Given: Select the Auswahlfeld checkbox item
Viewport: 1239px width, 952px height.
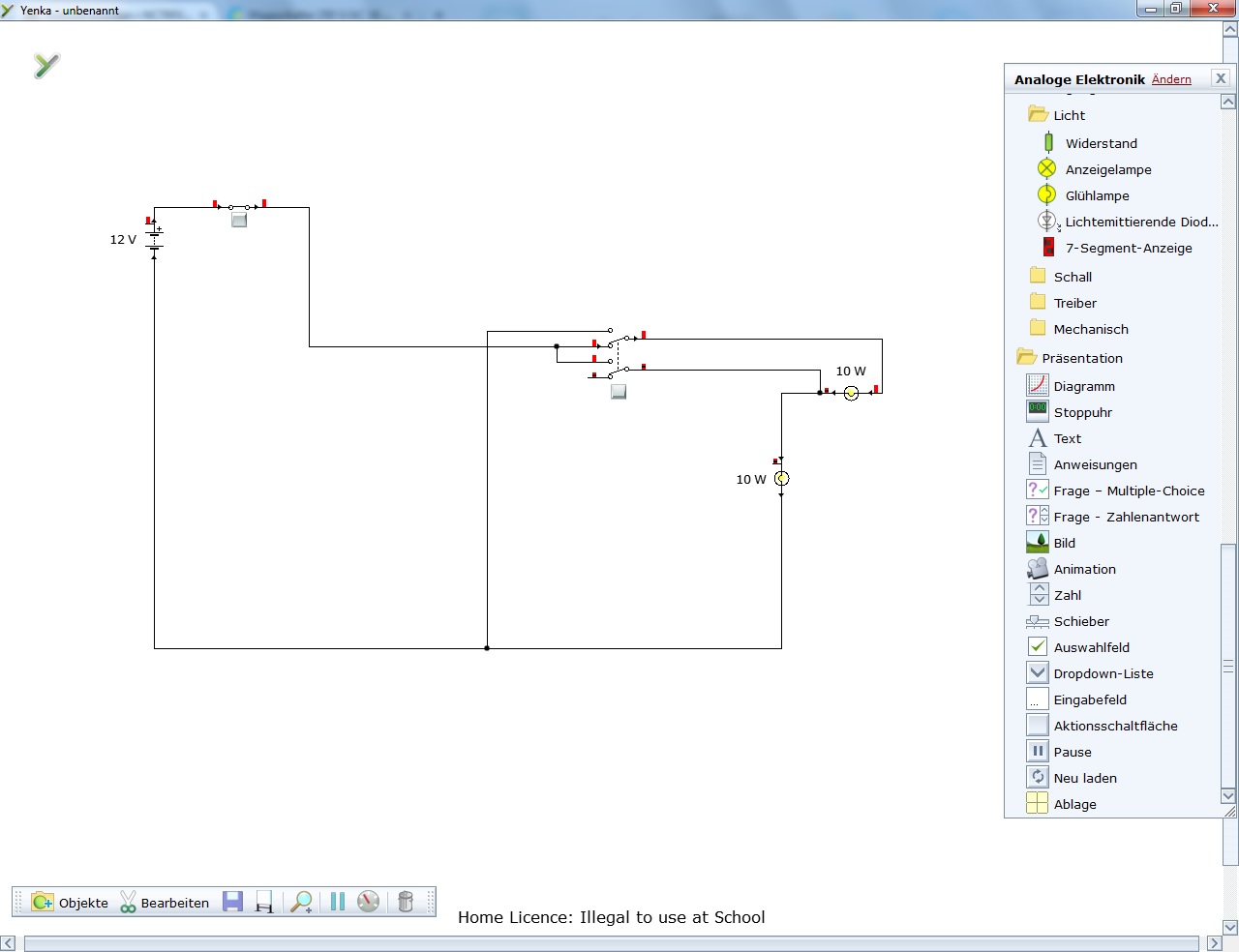Looking at the screenshot, I should tap(1091, 647).
